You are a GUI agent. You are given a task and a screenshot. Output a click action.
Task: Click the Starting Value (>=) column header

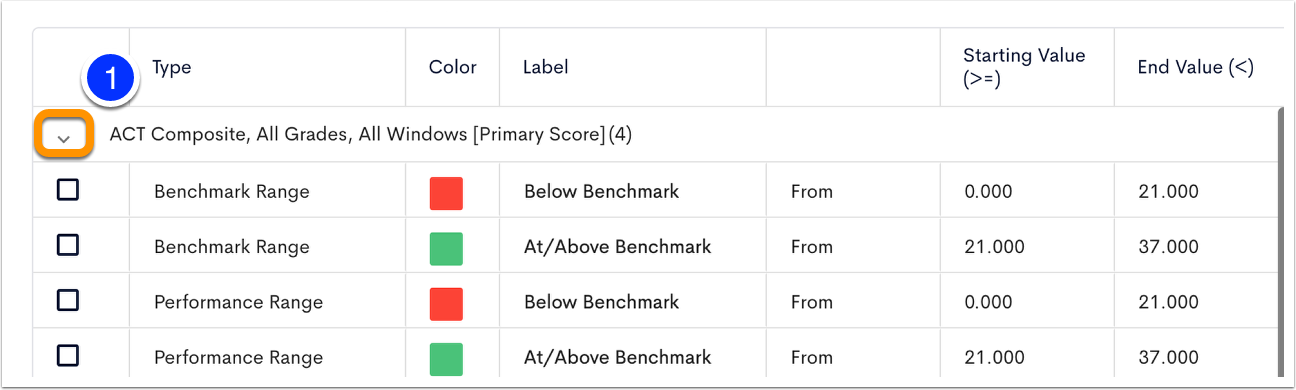[x=1024, y=67]
